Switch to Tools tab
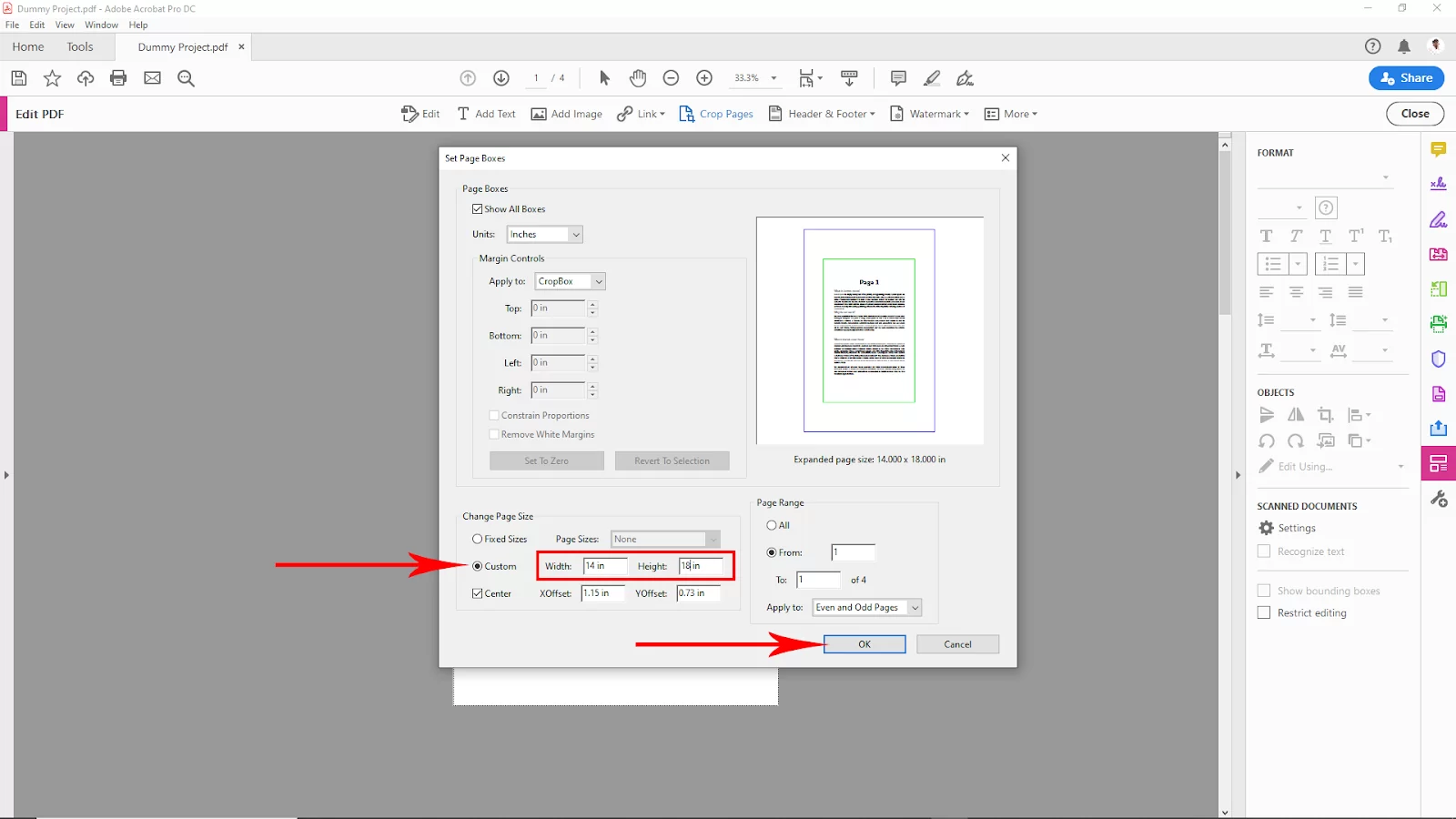 pyautogui.click(x=80, y=46)
